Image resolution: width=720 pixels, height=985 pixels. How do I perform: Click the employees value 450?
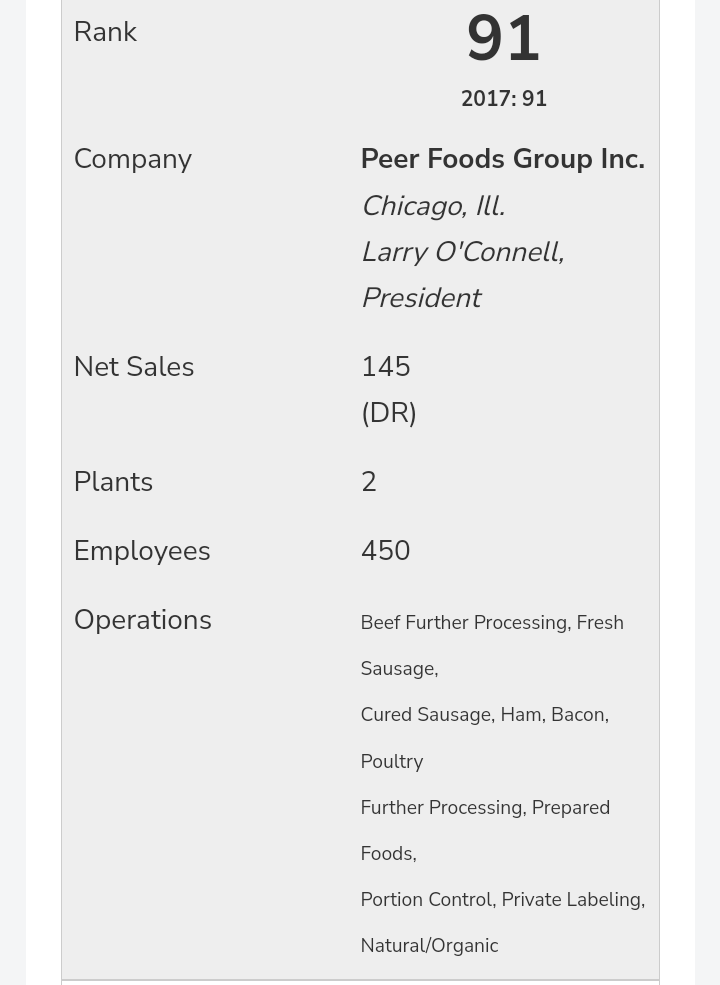coord(385,551)
